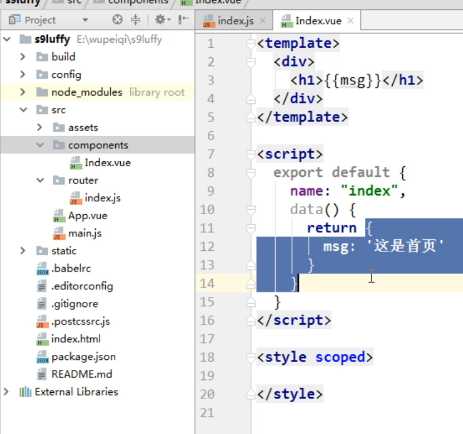Collapse the components folder
Screen dimensions: 463x434
coord(40,145)
